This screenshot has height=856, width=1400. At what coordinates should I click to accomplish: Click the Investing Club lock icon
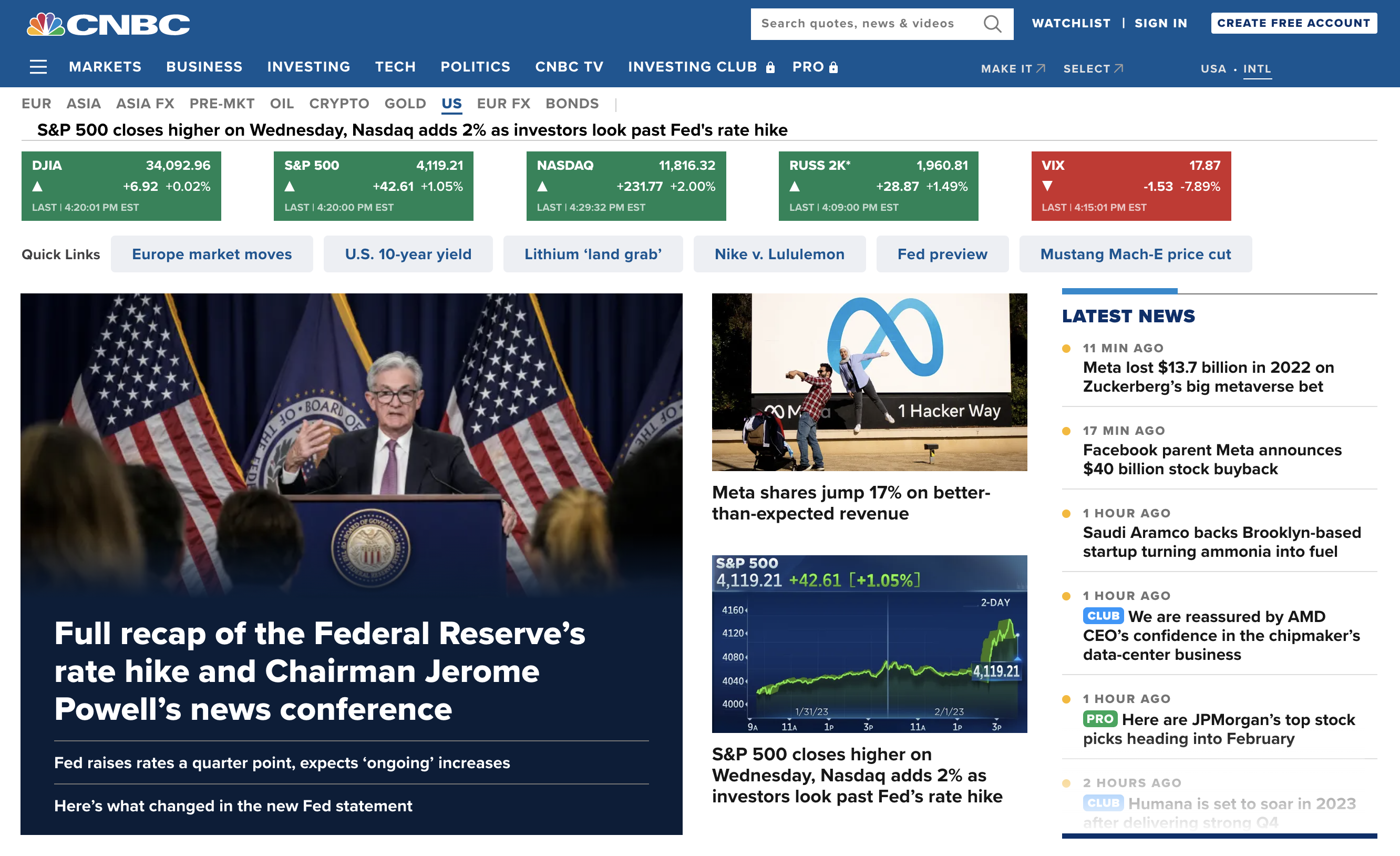(770, 68)
